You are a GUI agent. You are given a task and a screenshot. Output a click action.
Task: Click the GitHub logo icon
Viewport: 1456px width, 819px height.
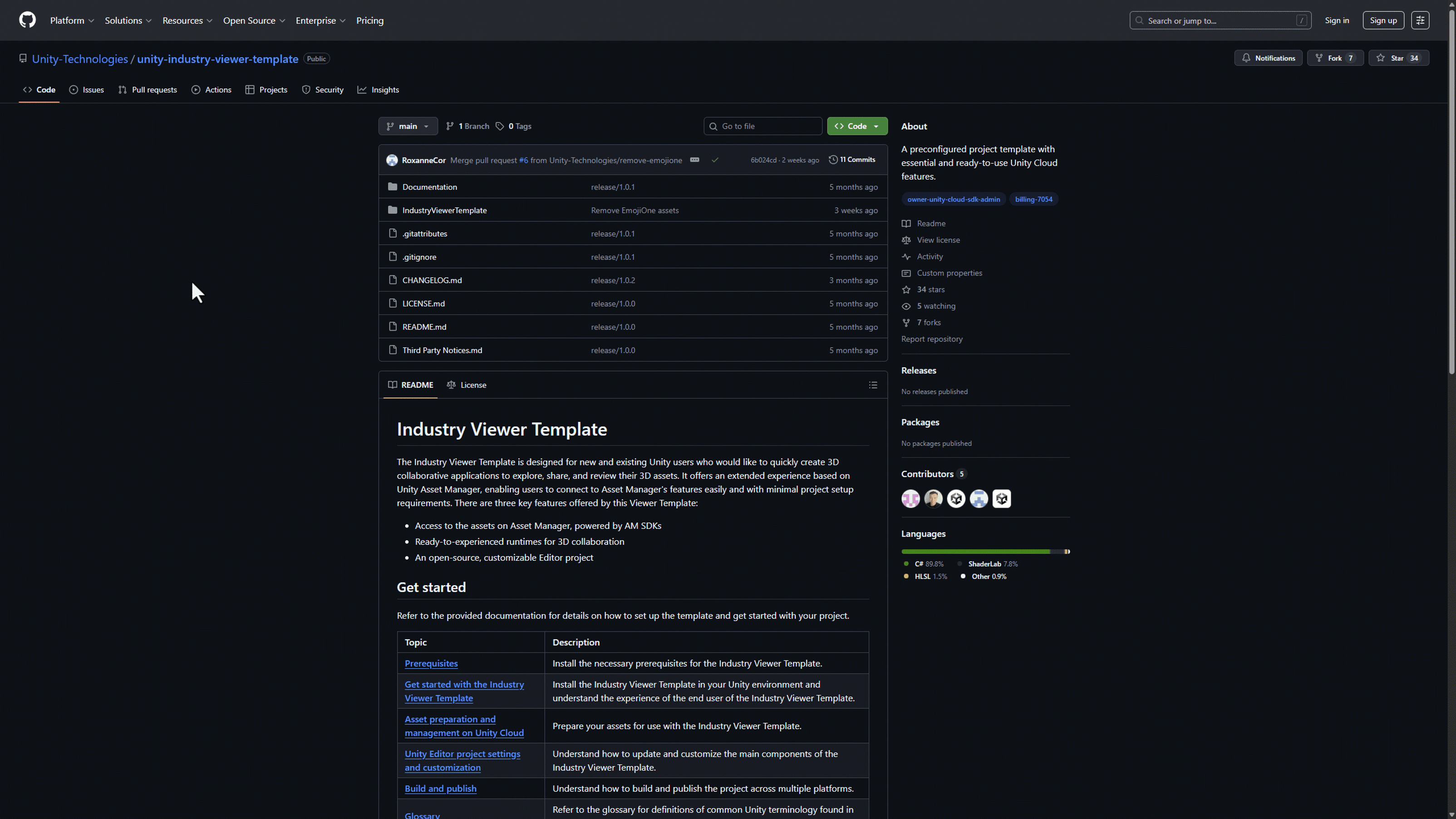[x=27, y=20]
